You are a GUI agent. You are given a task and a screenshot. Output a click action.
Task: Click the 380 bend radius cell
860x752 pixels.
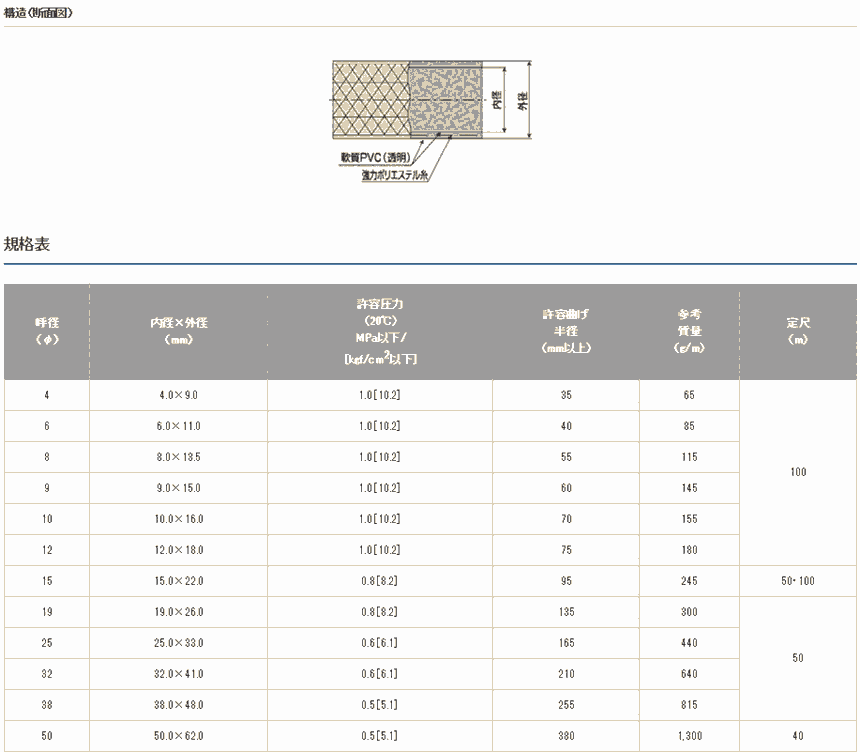click(566, 737)
